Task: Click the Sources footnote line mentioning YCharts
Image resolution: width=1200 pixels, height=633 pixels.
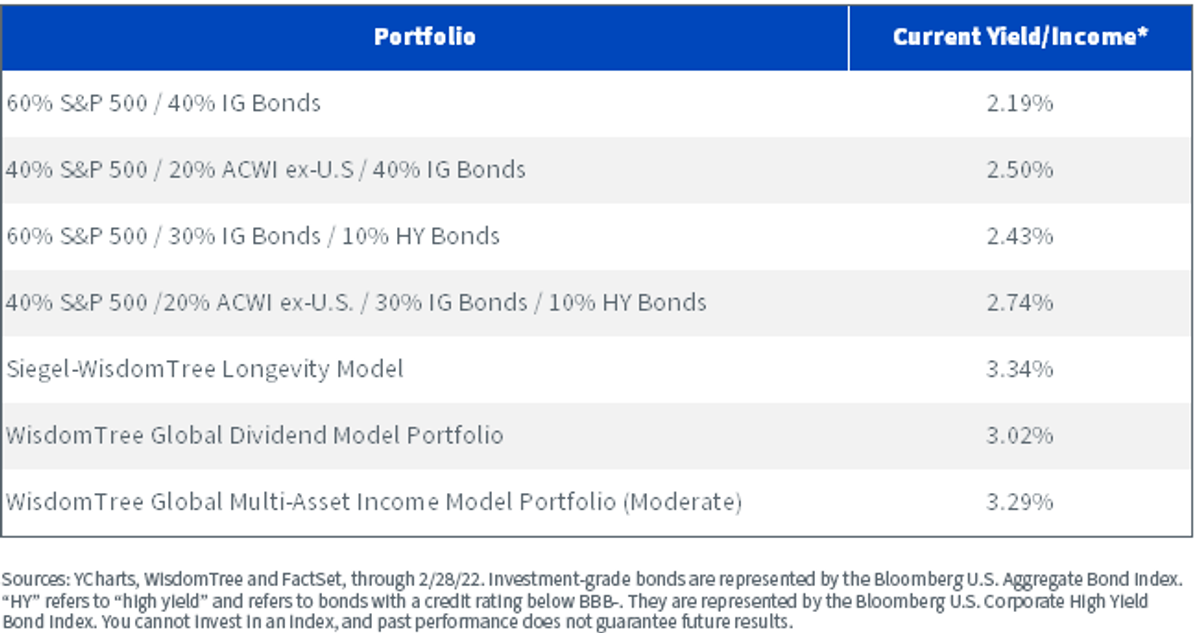Action: [x=592, y=580]
